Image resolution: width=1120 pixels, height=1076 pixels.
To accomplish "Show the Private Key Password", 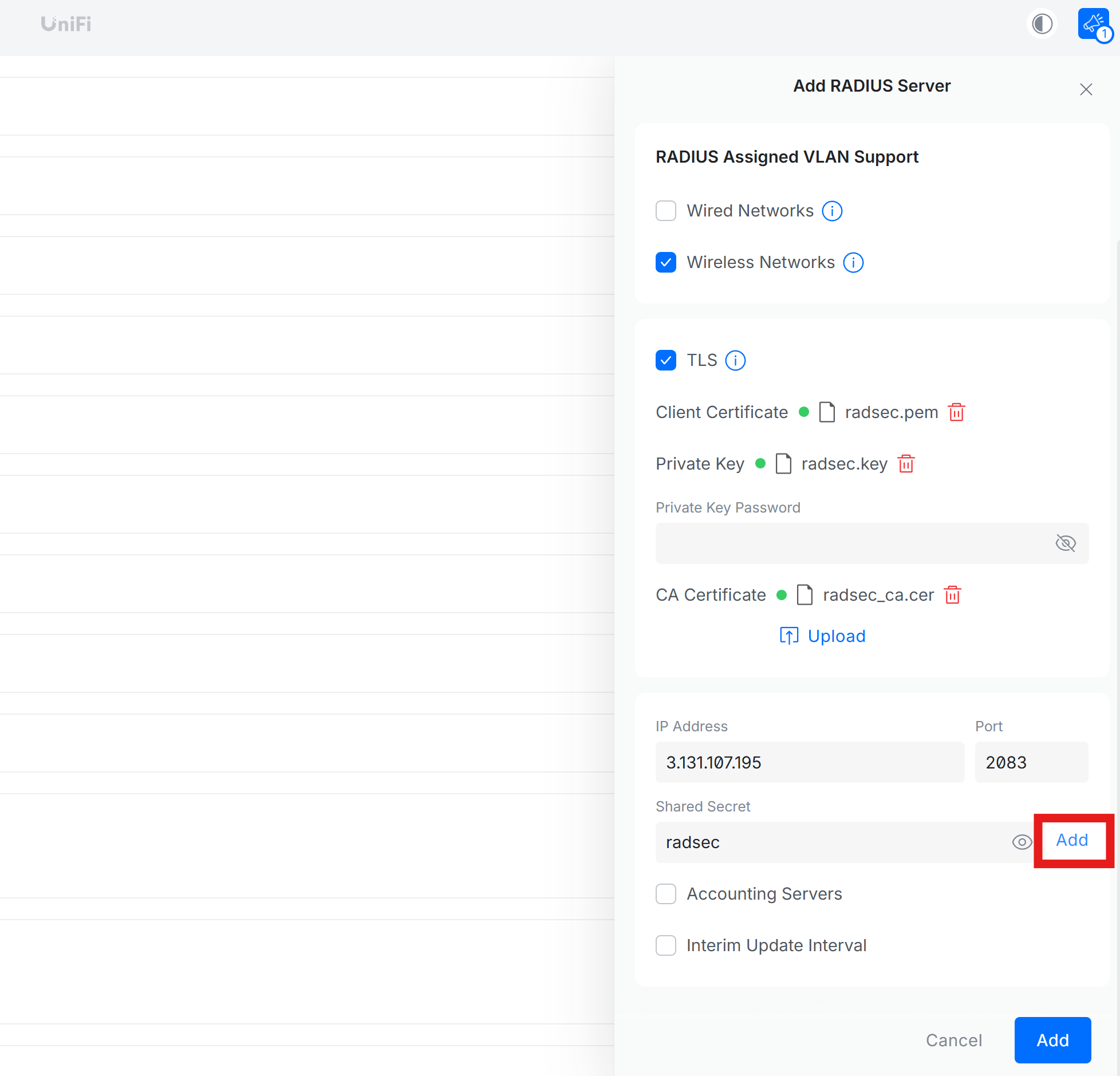I will point(1066,543).
